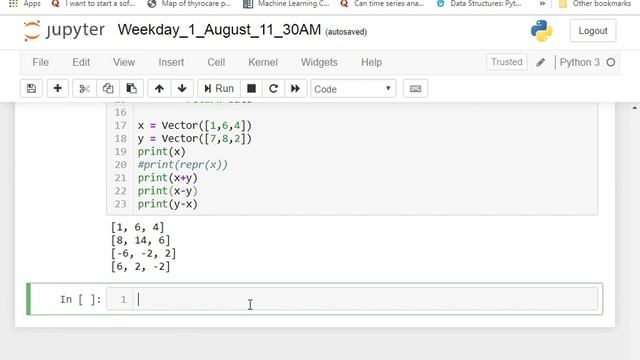This screenshot has width=640, height=360.
Task: Click the pencil edit mode icon
Action: coord(540,62)
